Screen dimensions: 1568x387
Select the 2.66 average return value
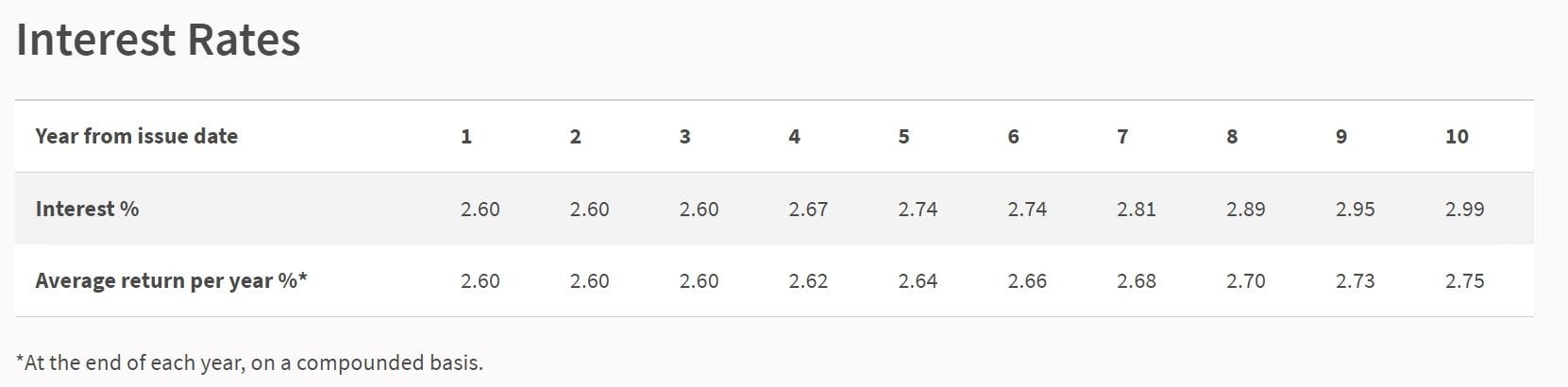pos(1027,281)
